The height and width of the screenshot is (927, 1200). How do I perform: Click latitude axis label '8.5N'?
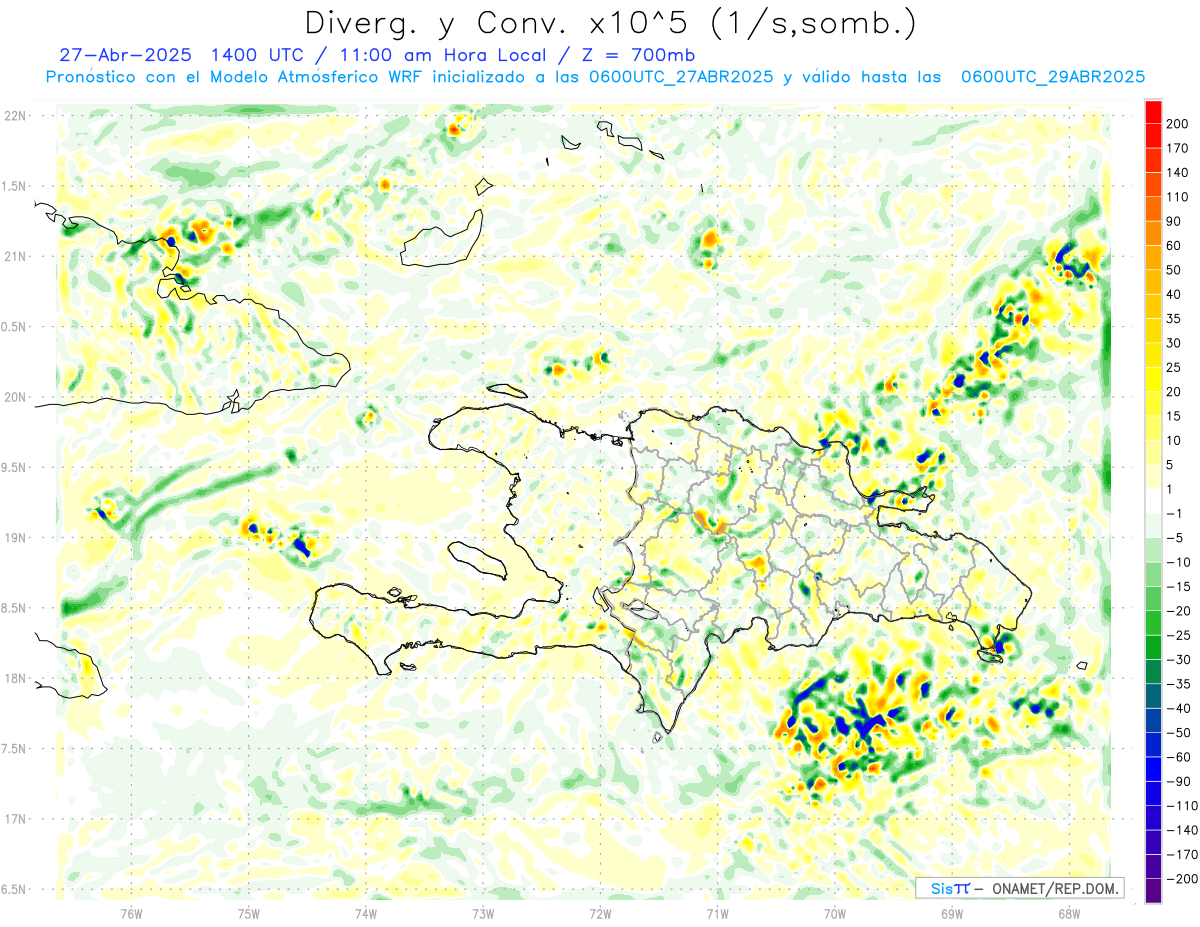click(x=15, y=608)
